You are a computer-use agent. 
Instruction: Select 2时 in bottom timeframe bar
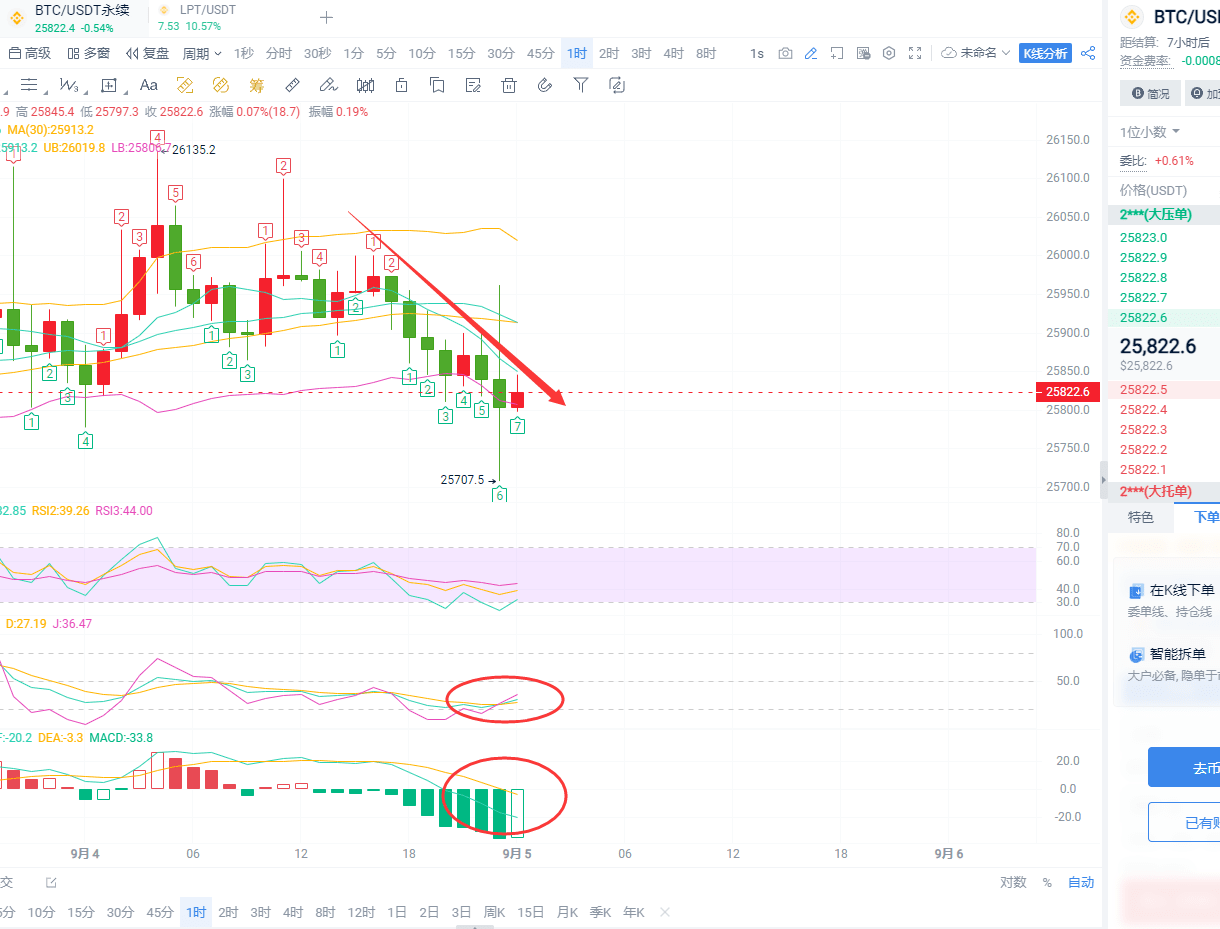pos(229,912)
